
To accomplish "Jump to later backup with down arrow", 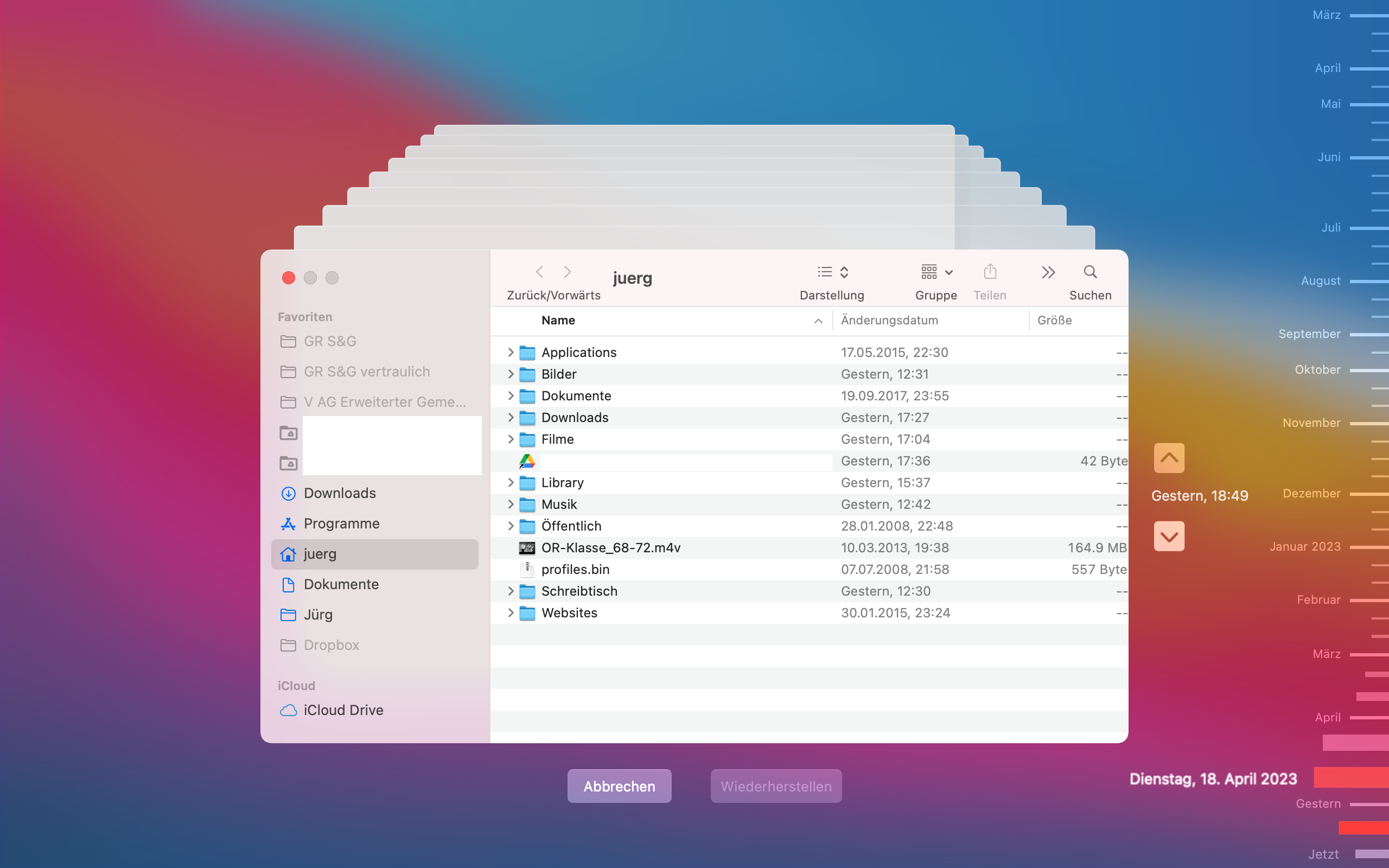I will (1169, 536).
